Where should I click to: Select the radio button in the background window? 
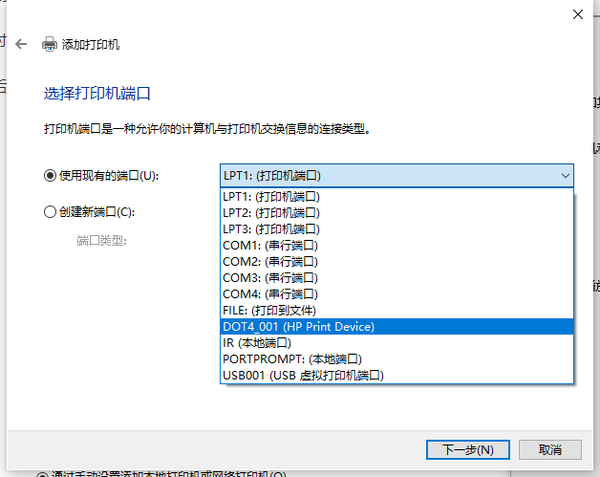(42, 475)
